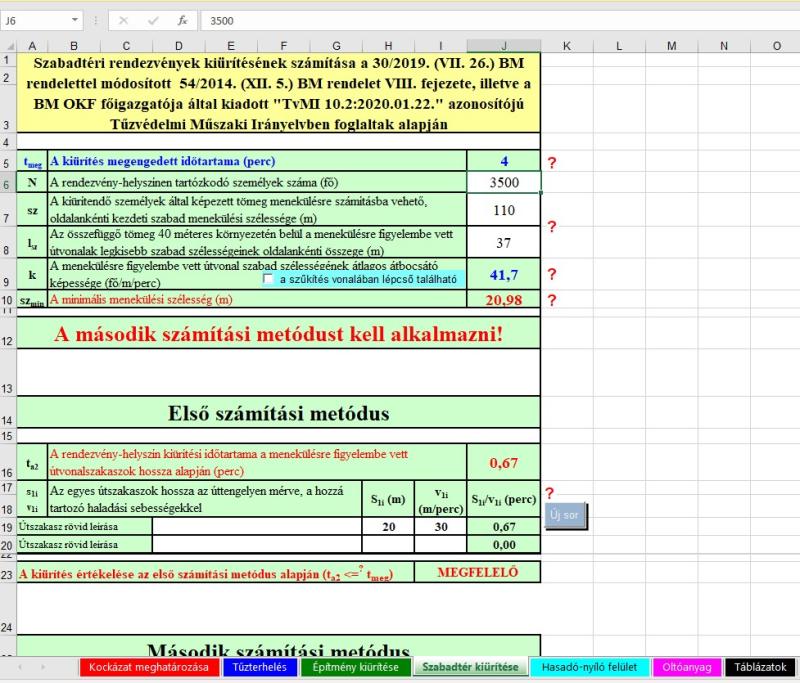The width and height of the screenshot is (800, 683).
Task: Toggle 'a szűkítés vonalában lépcső található' checkbox
Action: [x=268, y=279]
